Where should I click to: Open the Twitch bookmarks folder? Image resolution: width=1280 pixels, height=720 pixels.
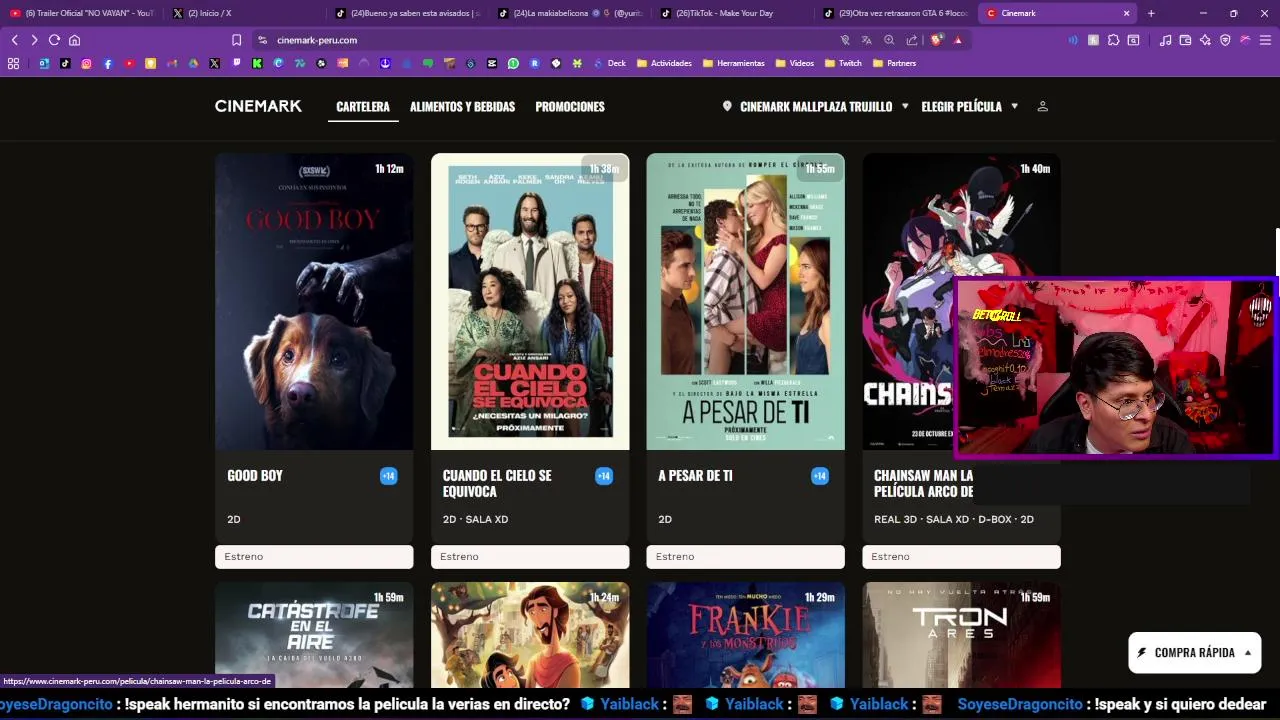click(x=842, y=63)
